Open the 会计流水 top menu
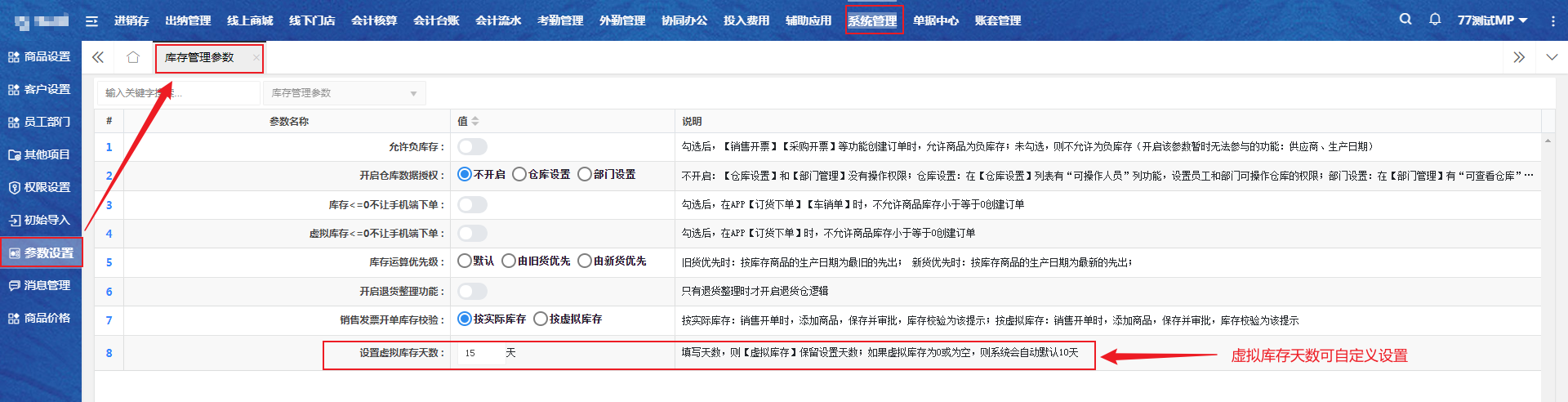Screen dimensions: 1568x402 pyautogui.click(x=498, y=20)
